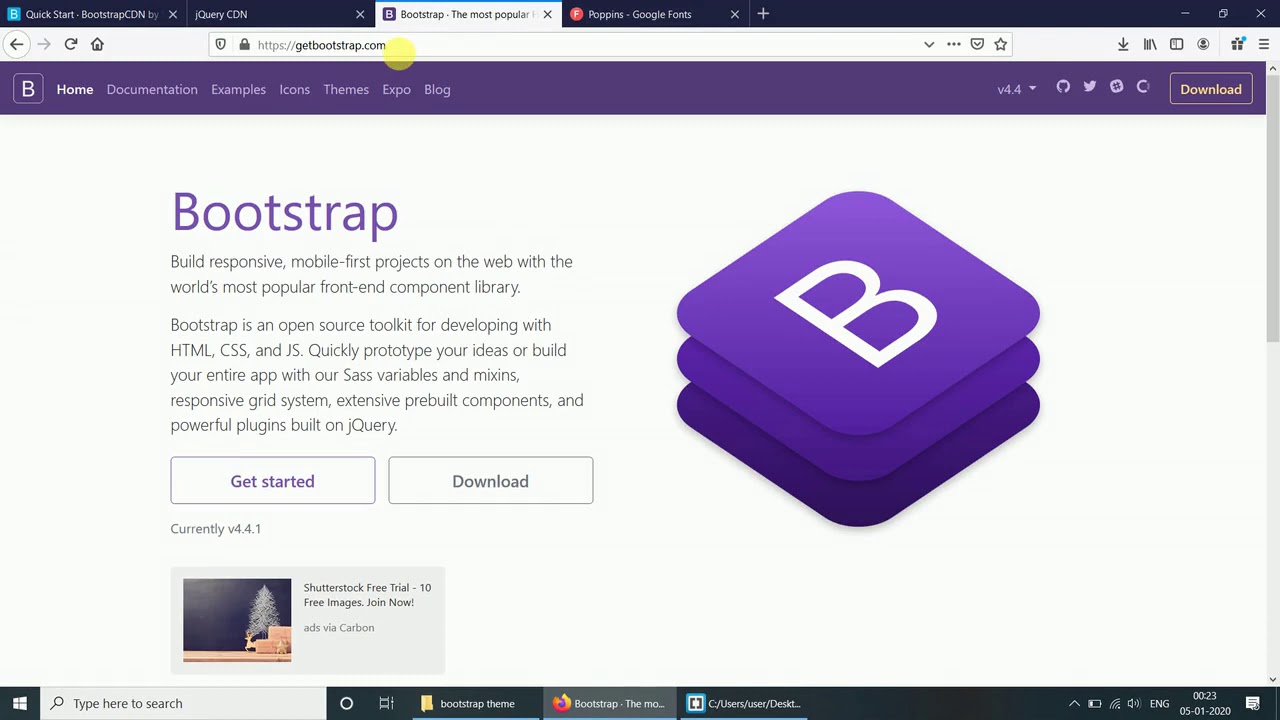Open Cortana circle on taskbar
1280x720 pixels.
pyautogui.click(x=346, y=703)
